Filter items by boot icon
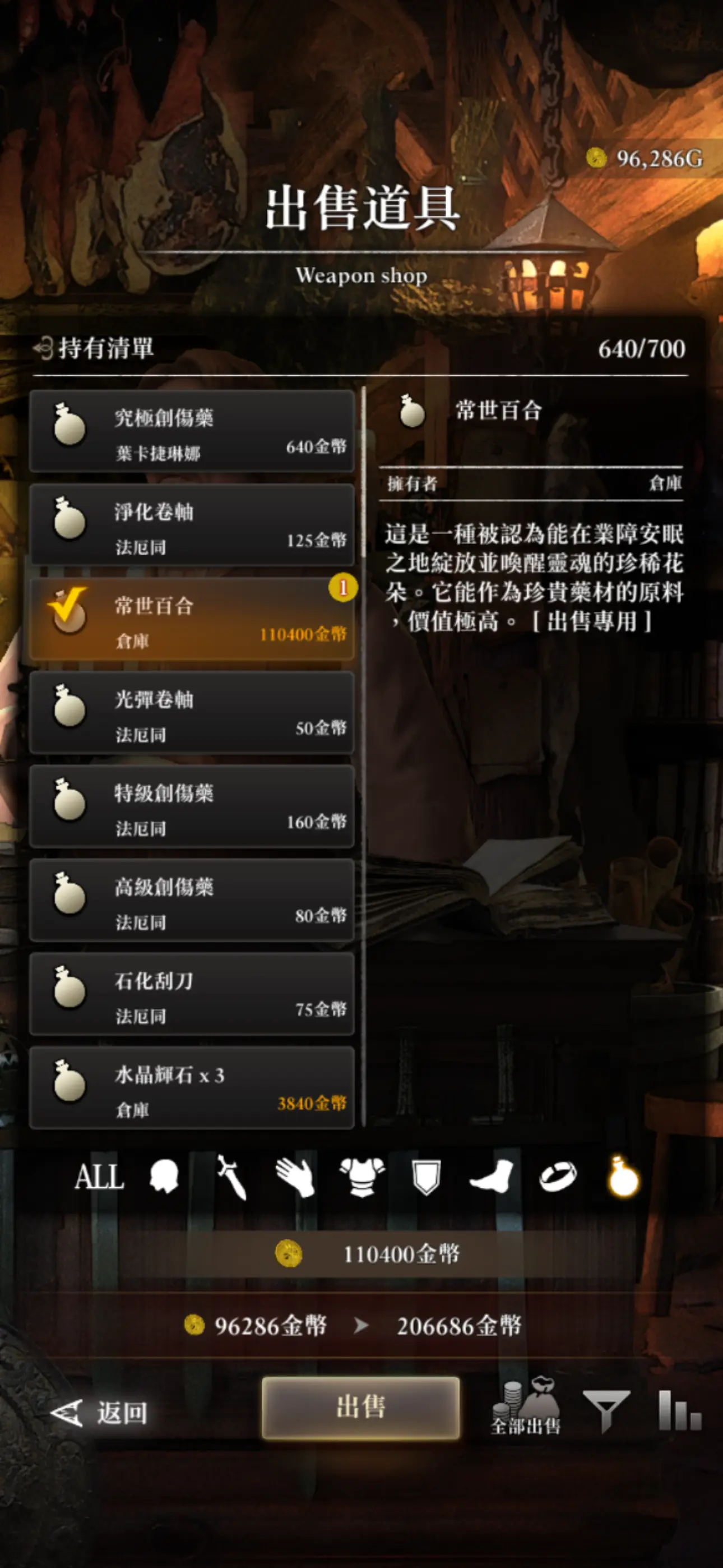The height and width of the screenshot is (1568, 723). [491, 1175]
